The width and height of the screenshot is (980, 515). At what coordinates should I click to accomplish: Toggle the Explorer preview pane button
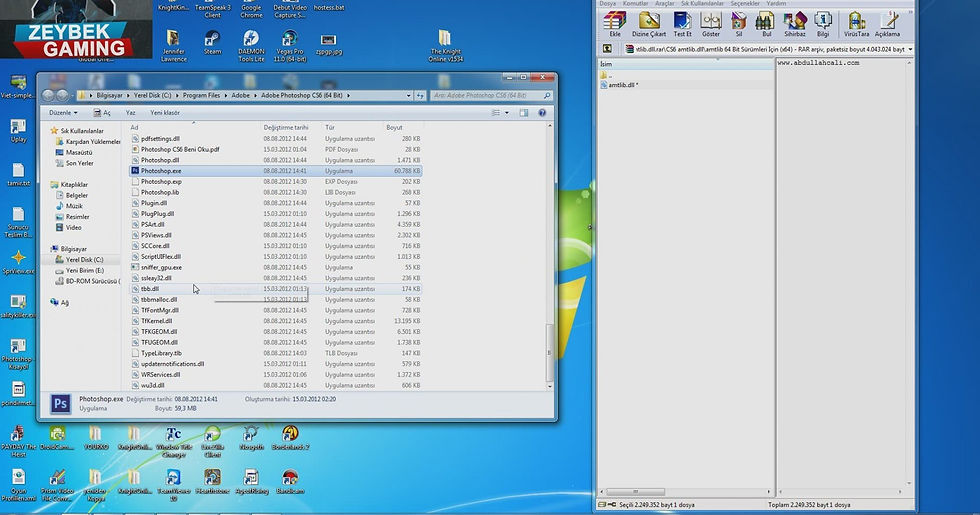click(x=524, y=112)
